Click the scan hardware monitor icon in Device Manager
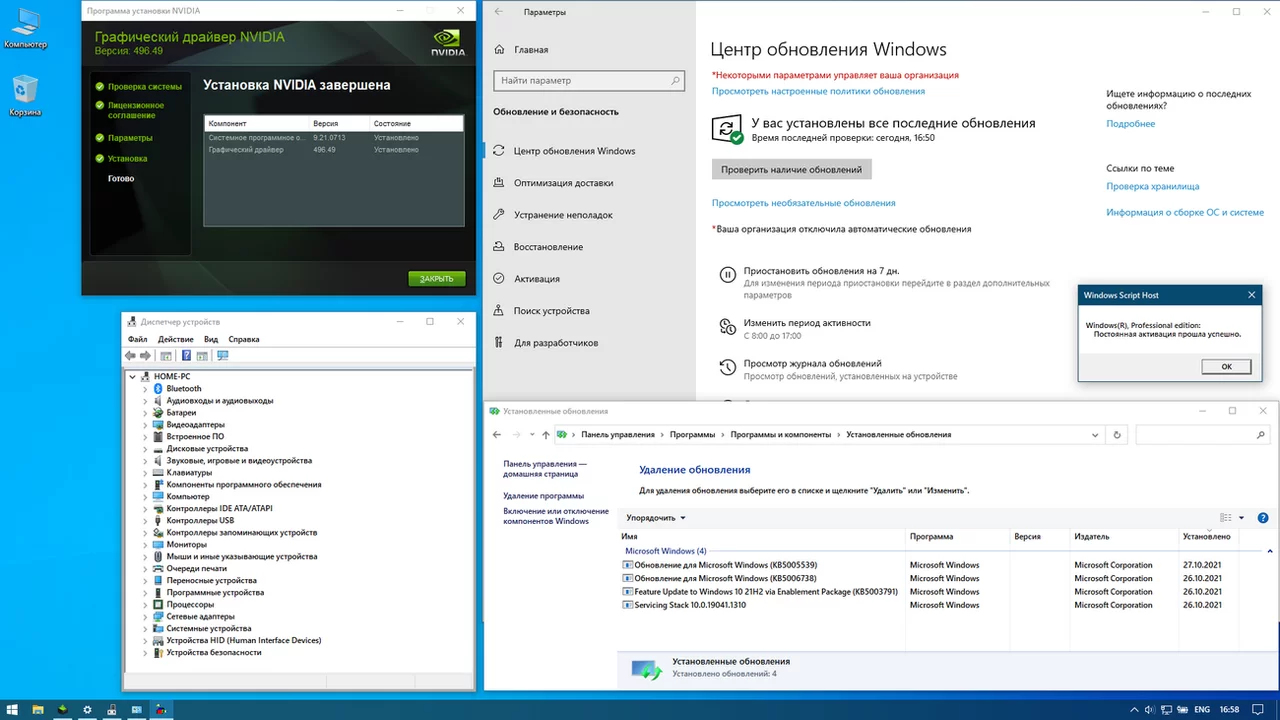The height and width of the screenshot is (720, 1280). [x=222, y=355]
